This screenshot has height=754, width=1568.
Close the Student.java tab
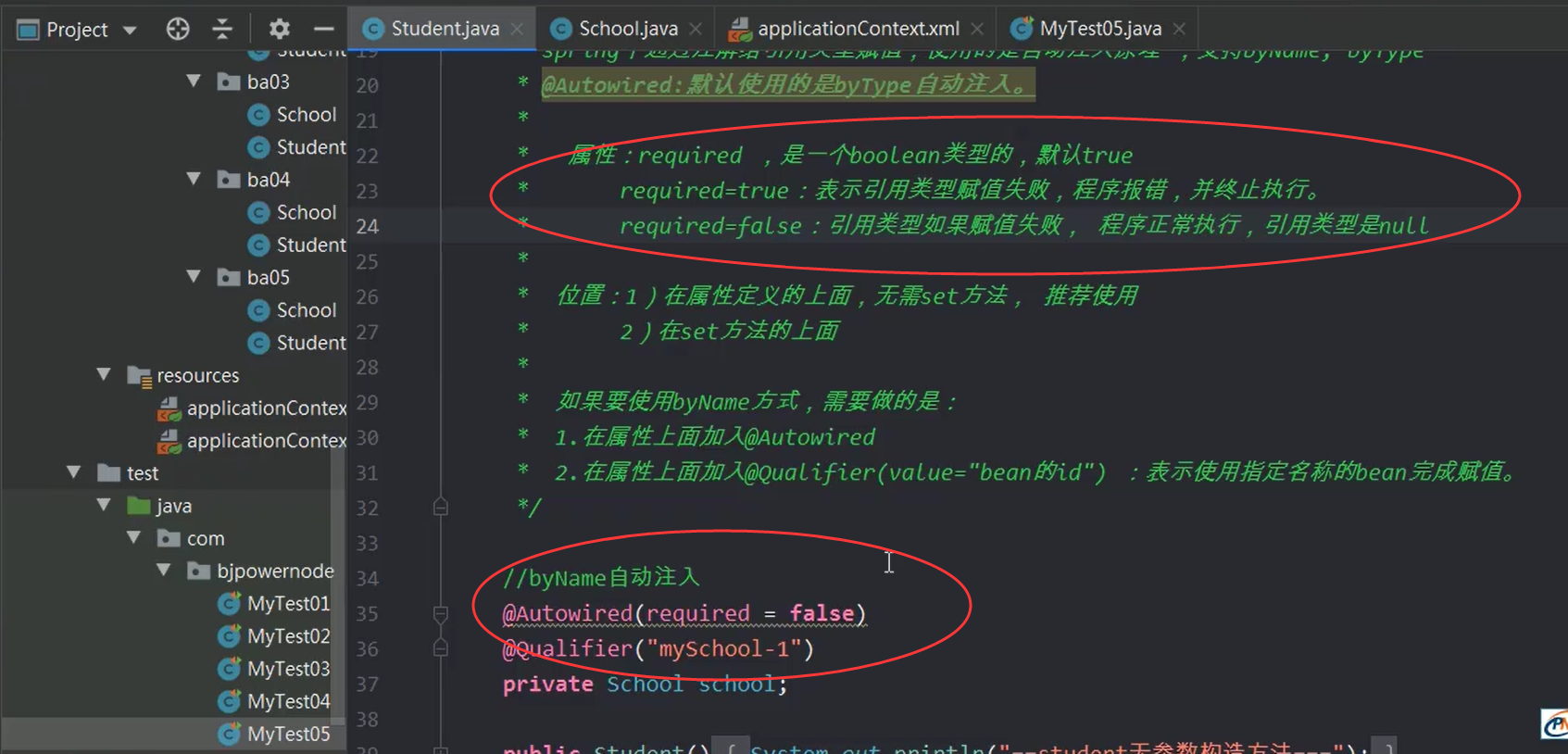click(517, 30)
